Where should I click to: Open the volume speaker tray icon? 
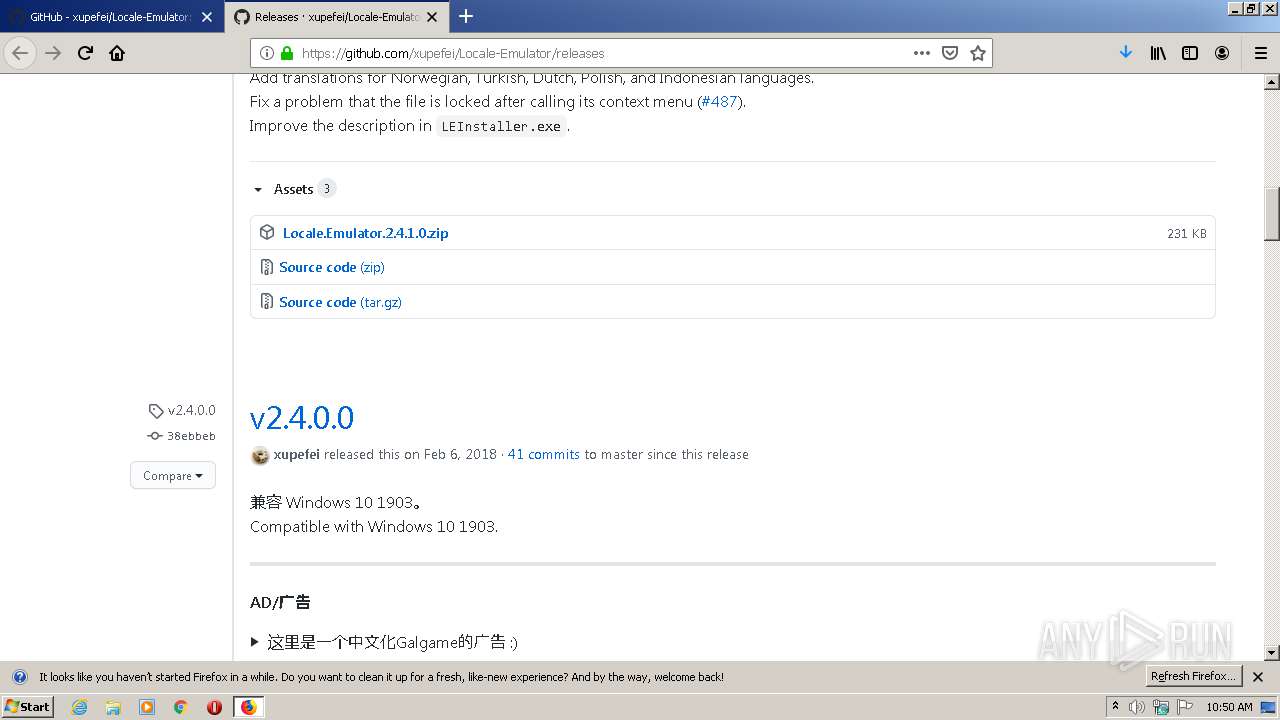1137,707
